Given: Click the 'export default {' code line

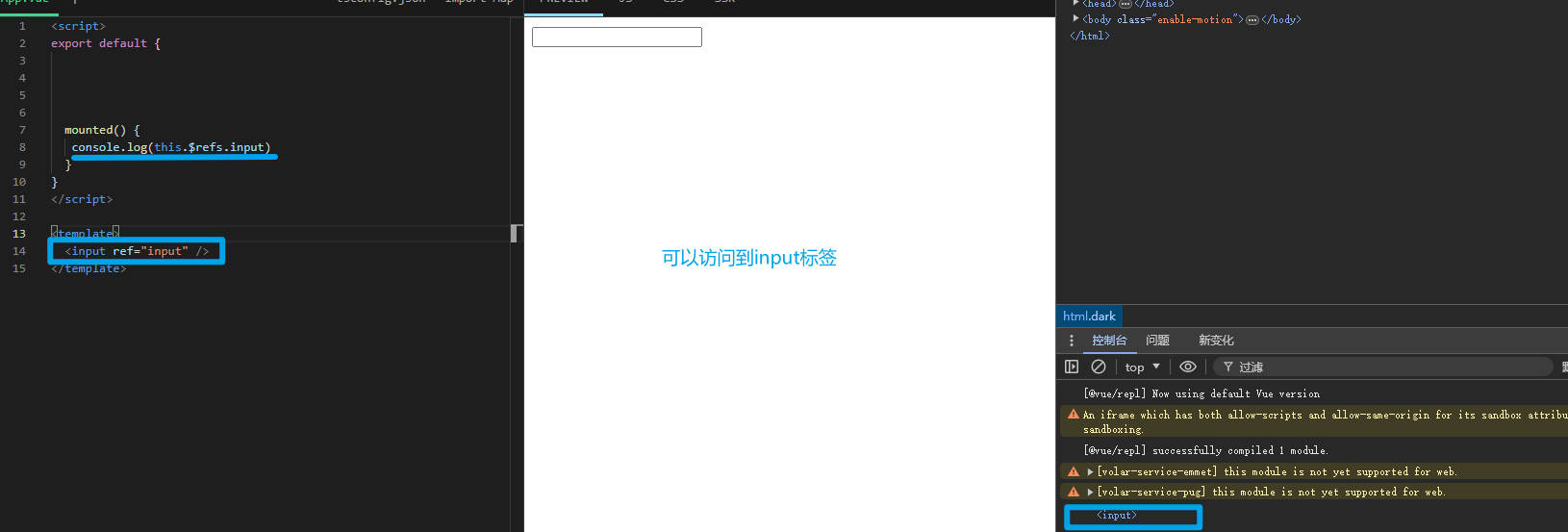Looking at the screenshot, I should coord(106,43).
